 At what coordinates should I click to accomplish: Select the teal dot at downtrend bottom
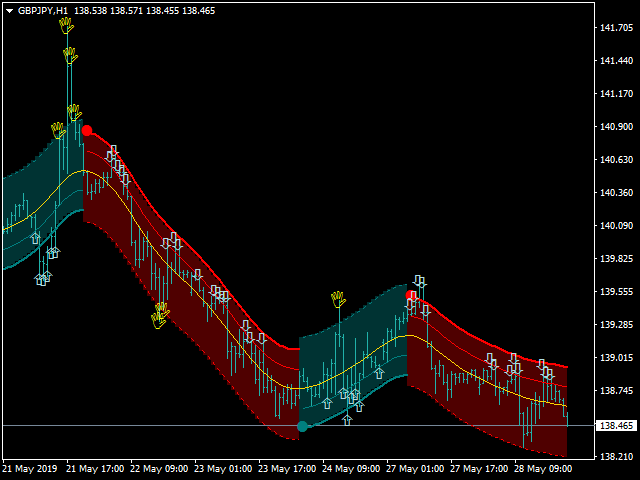tap(303, 426)
